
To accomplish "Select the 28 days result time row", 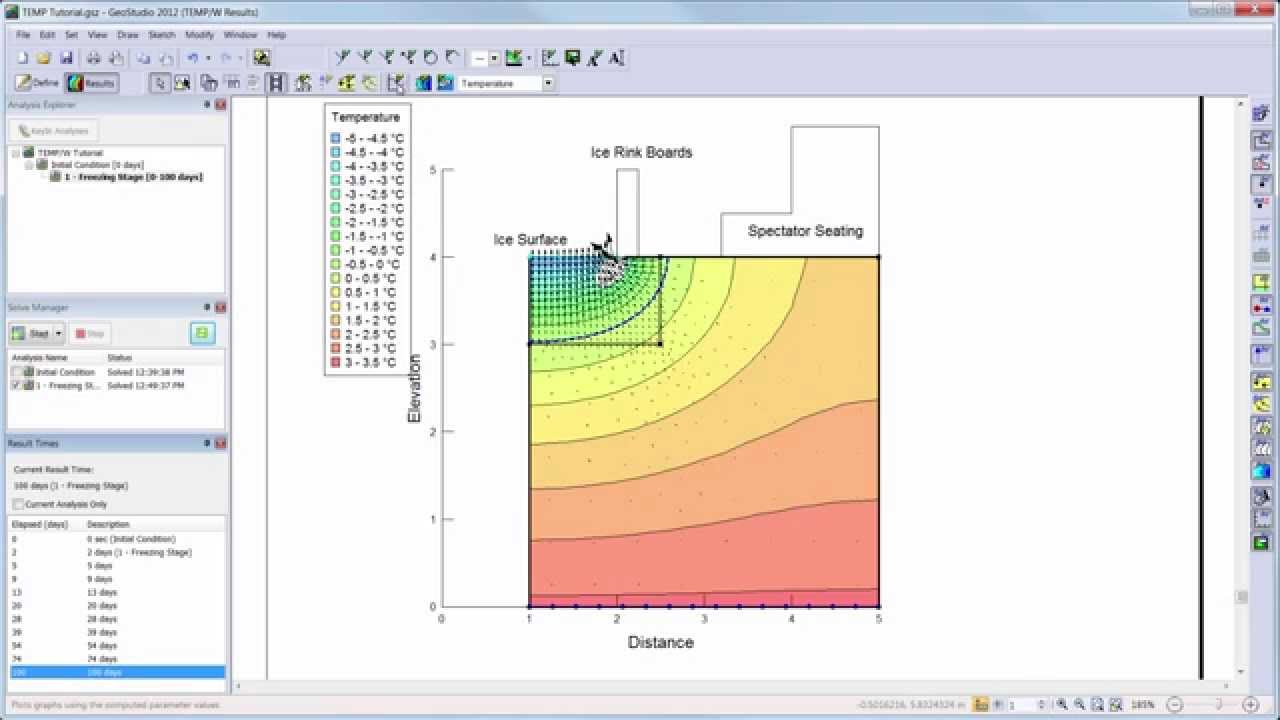I will (117, 619).
